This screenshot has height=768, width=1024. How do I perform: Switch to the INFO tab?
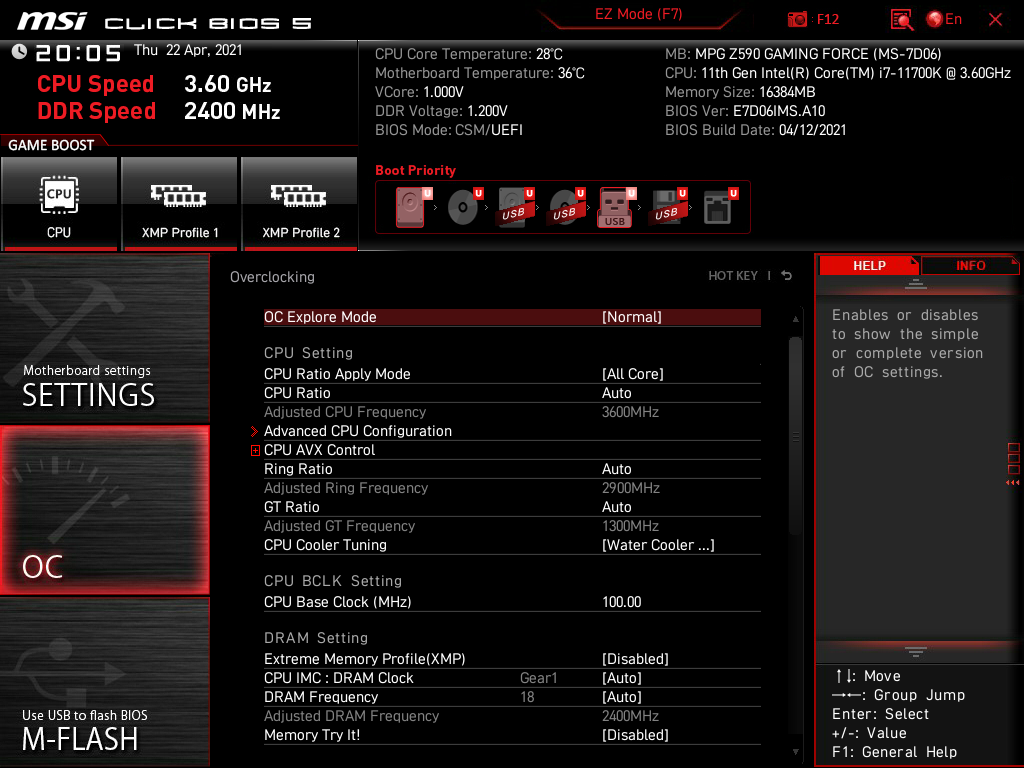point(970,266)
